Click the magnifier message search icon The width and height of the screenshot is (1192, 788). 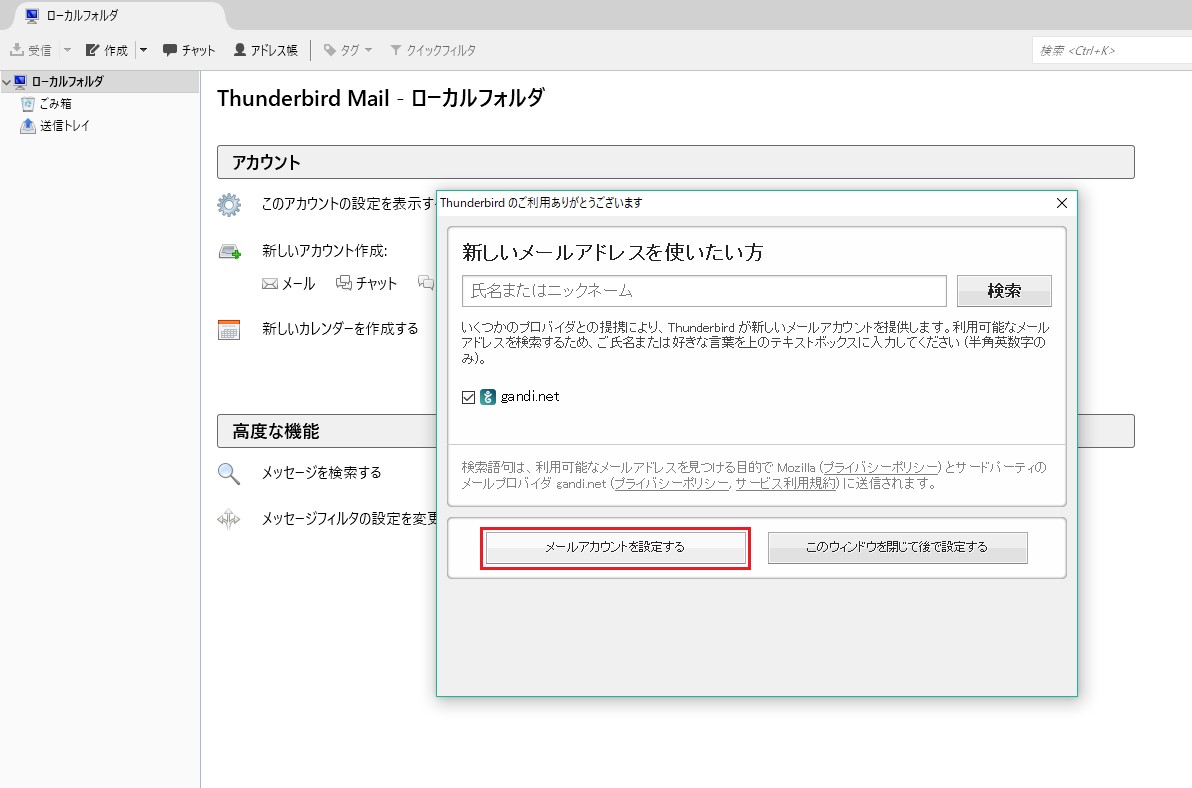click(x=229, y=473)
